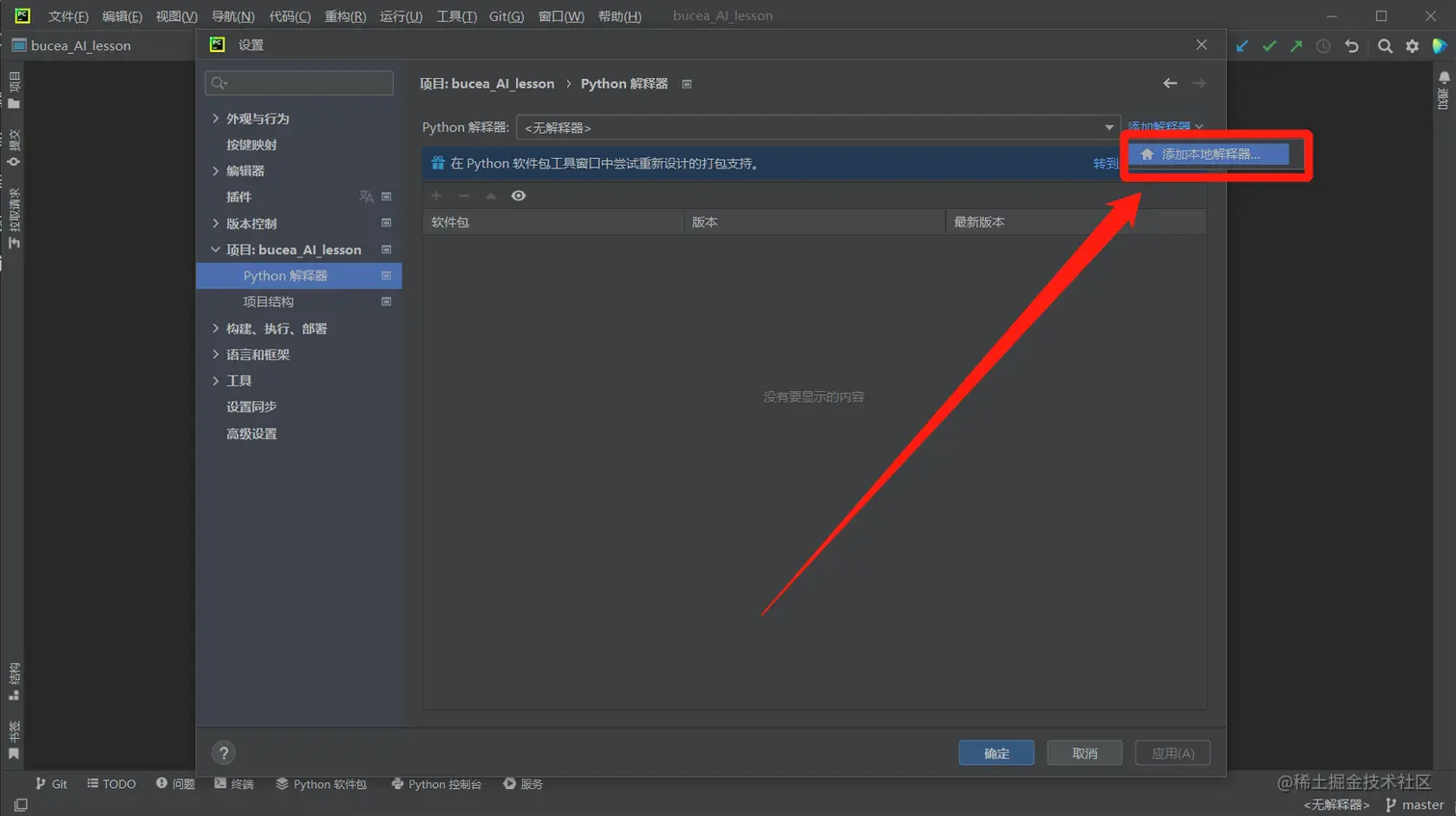The height and width of the screenshot is (816, 1456).
Task: Select Python 解释器 in the settings tree
Action: 299,276
